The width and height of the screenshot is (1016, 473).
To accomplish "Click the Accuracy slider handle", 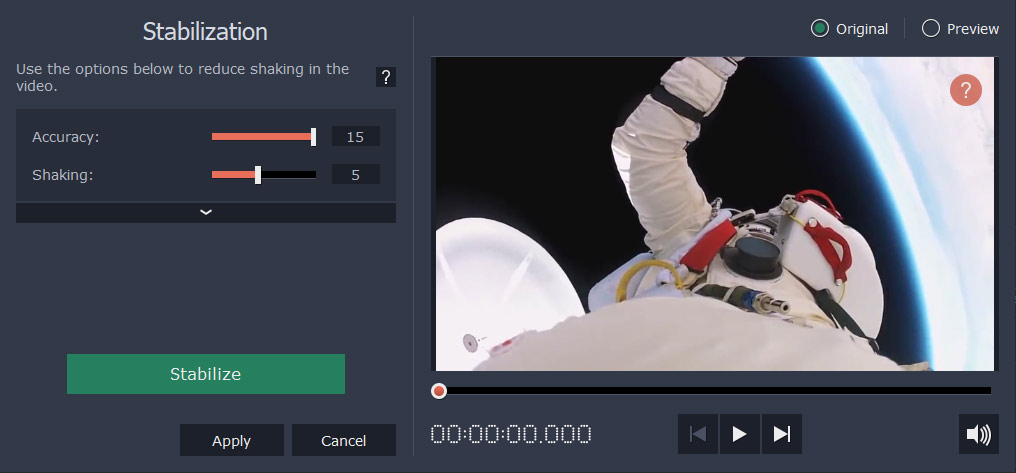I will click(314, 137).
